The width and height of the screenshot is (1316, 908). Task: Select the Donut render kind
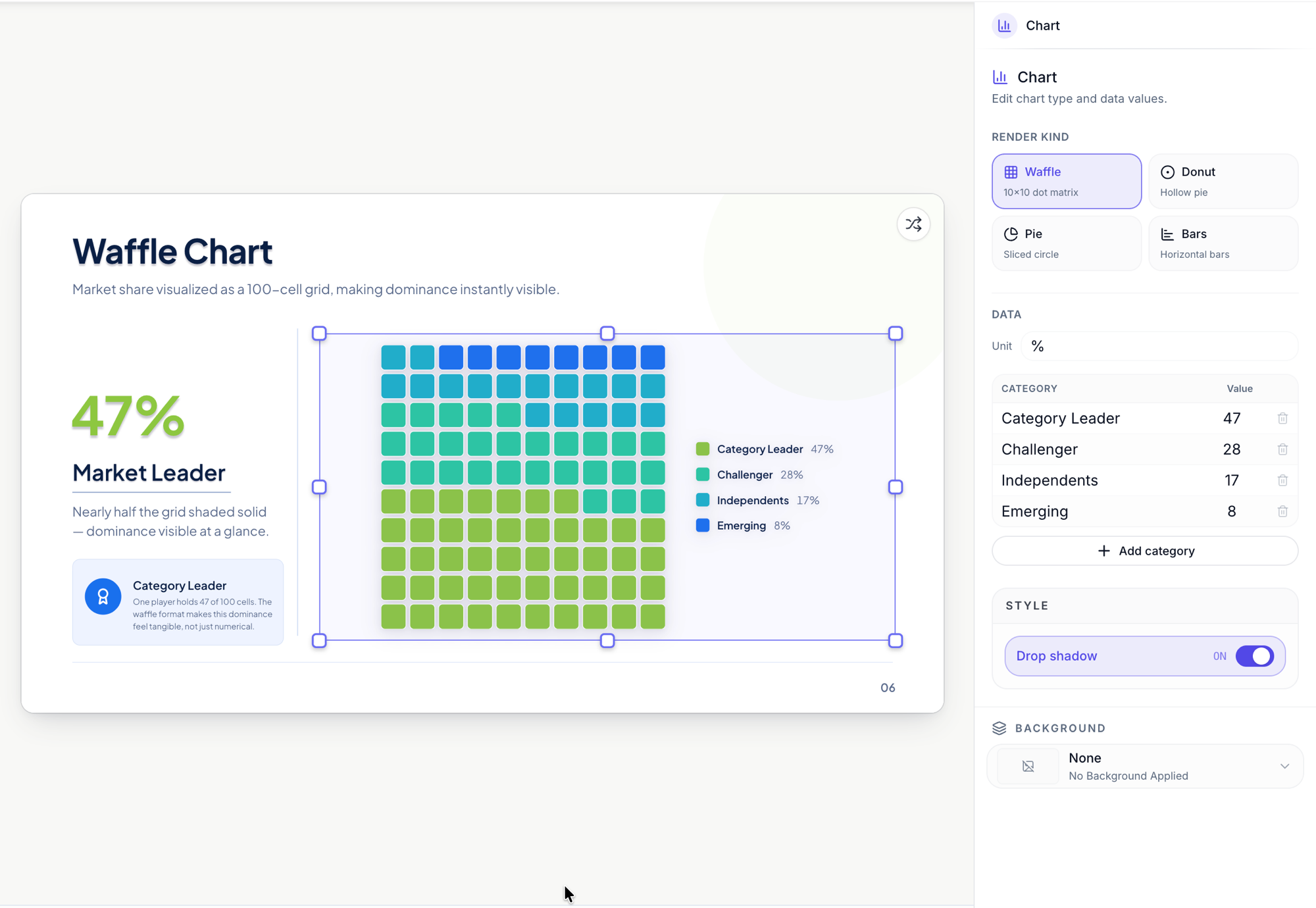tap(1223, 181)
